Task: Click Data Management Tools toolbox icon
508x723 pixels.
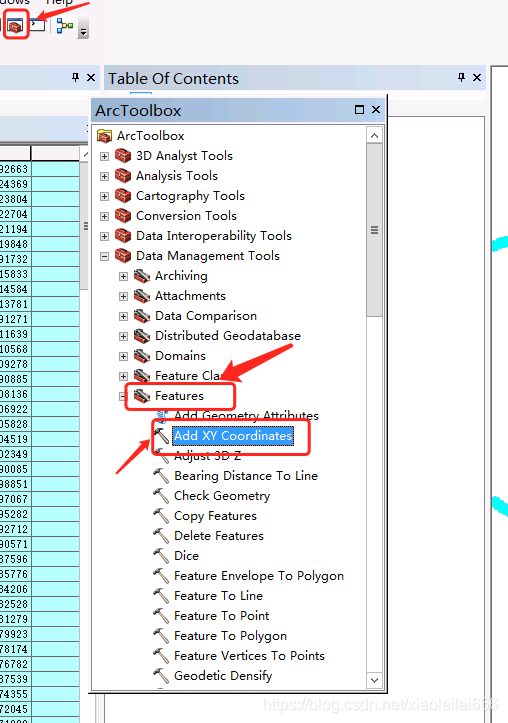Action: (123, 256)
